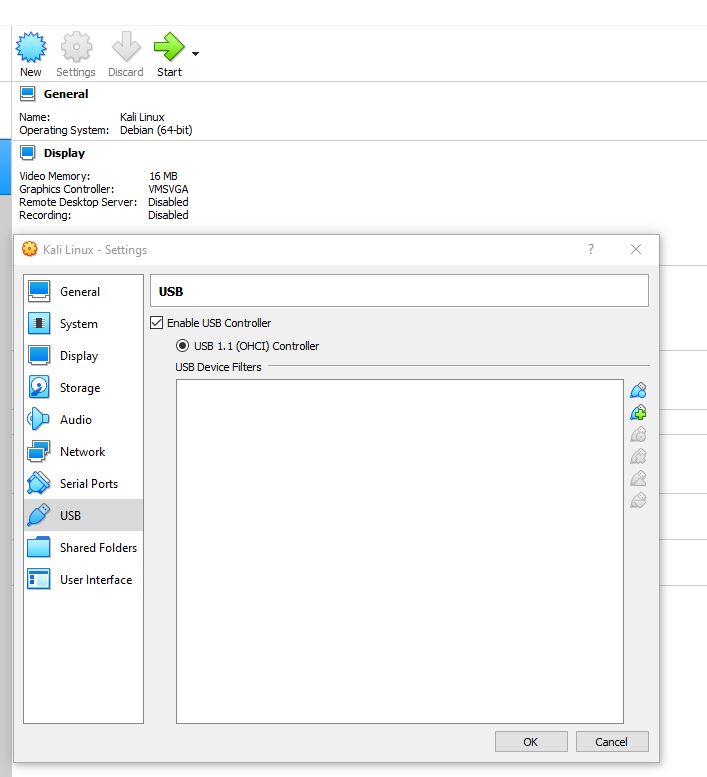Viewport: 707px width, 777px height.
Task: Open the USB settings page
Action: coord(83,515)
